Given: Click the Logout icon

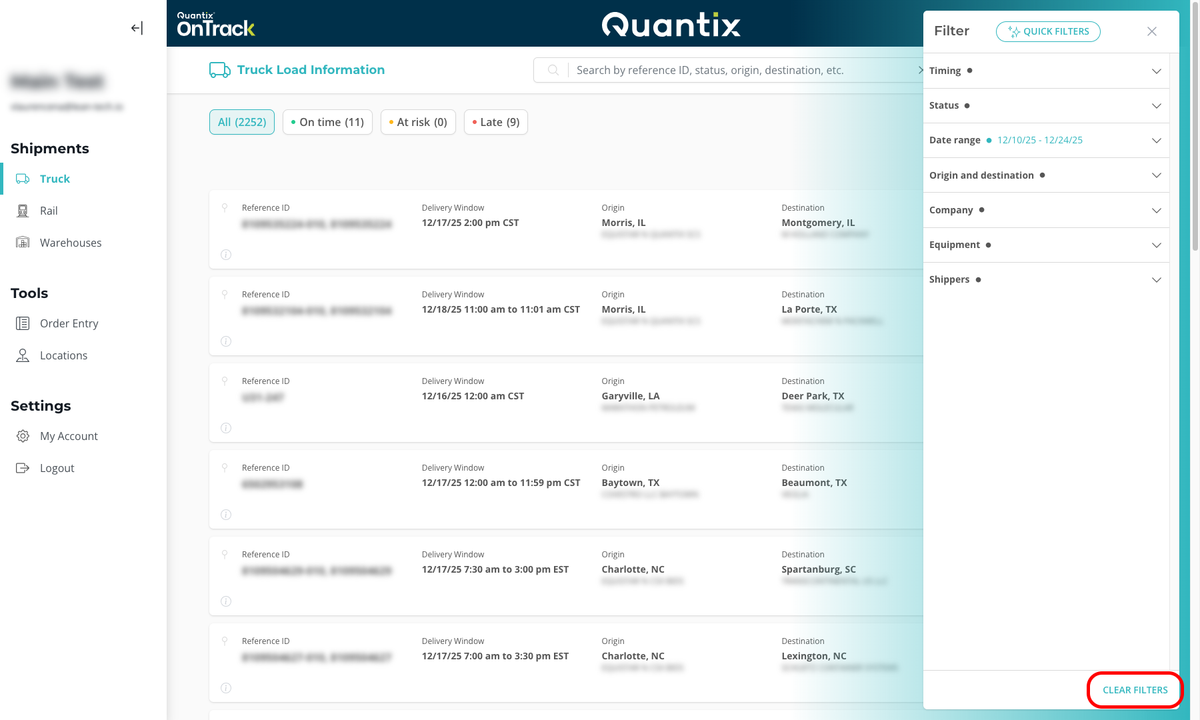Looking at the screenshot, I should [23, 469].
